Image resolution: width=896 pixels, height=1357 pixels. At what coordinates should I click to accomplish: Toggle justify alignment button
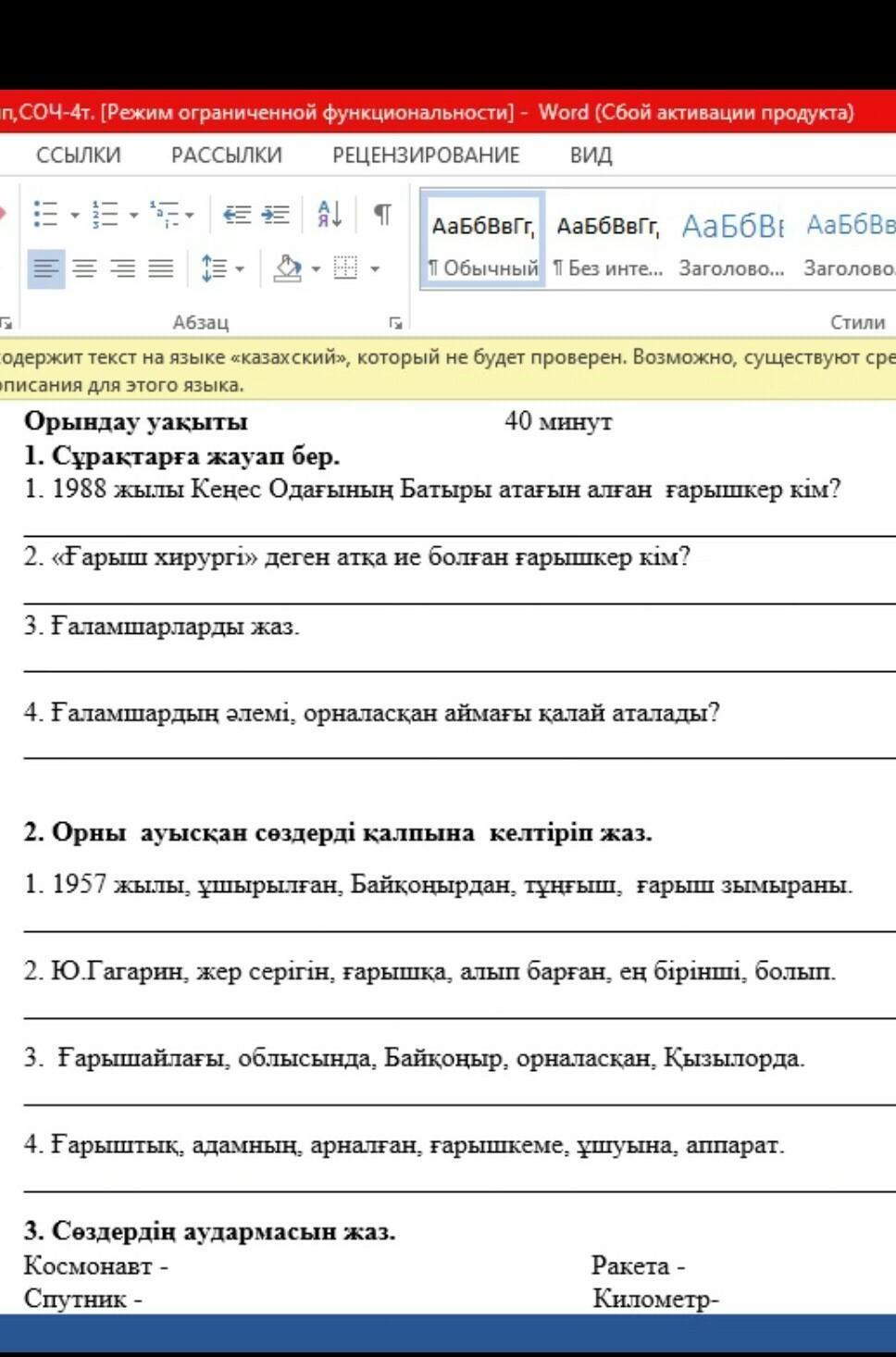coord(161,269)
